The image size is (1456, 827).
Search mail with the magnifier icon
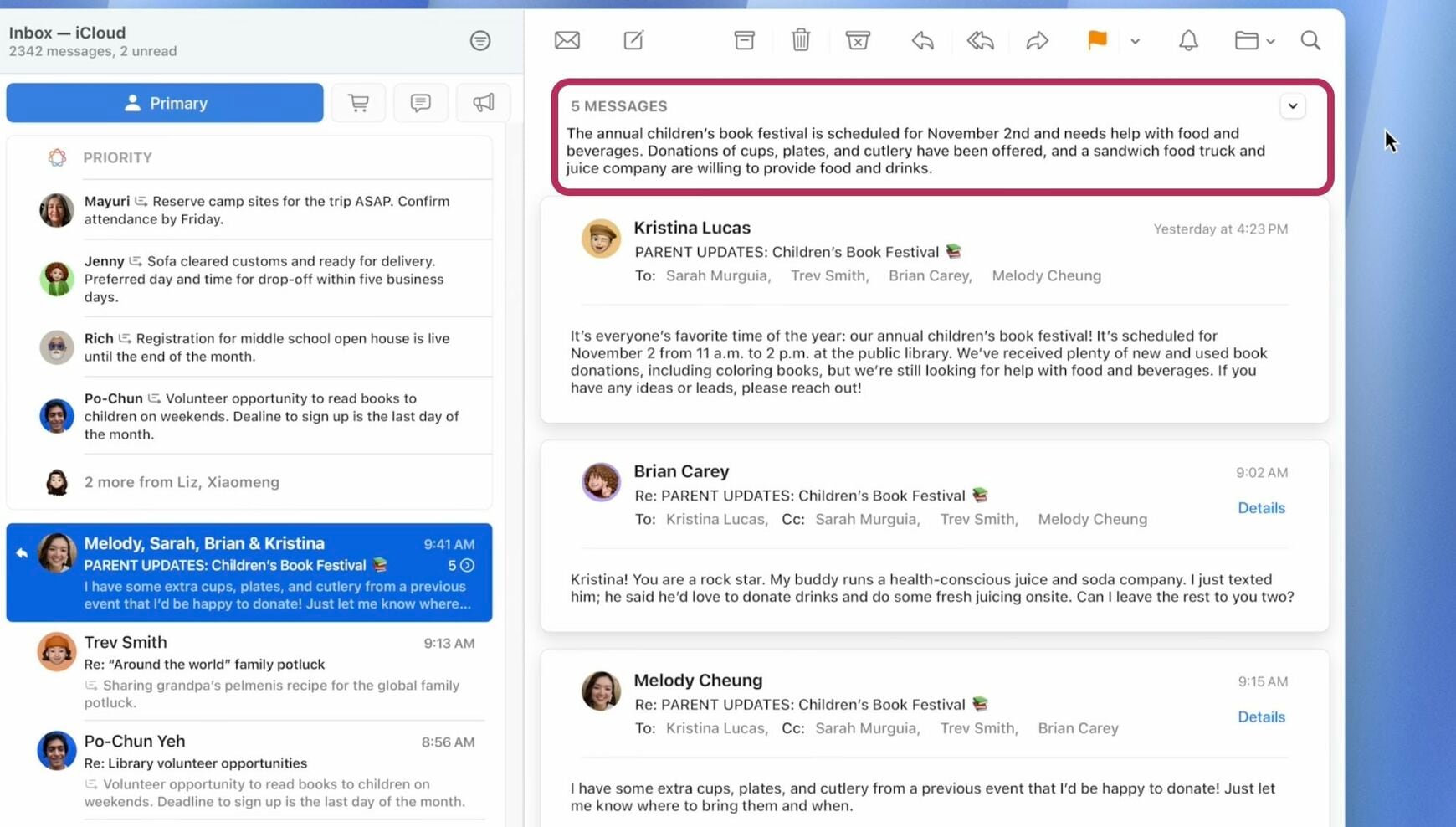pyautogui.click(x=1310, y=40)
